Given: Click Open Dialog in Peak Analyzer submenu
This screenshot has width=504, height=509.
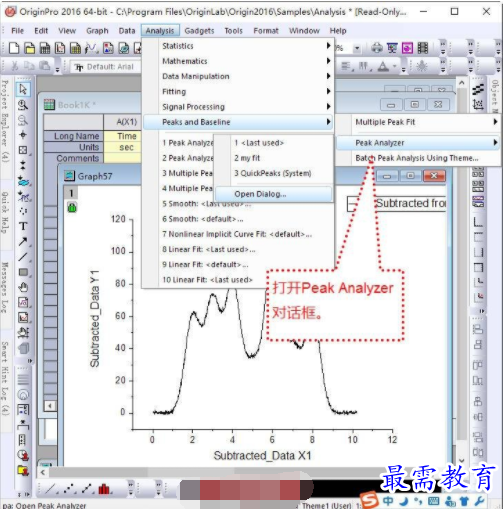Looking at the screenshot, I should (x=273, y=194).
